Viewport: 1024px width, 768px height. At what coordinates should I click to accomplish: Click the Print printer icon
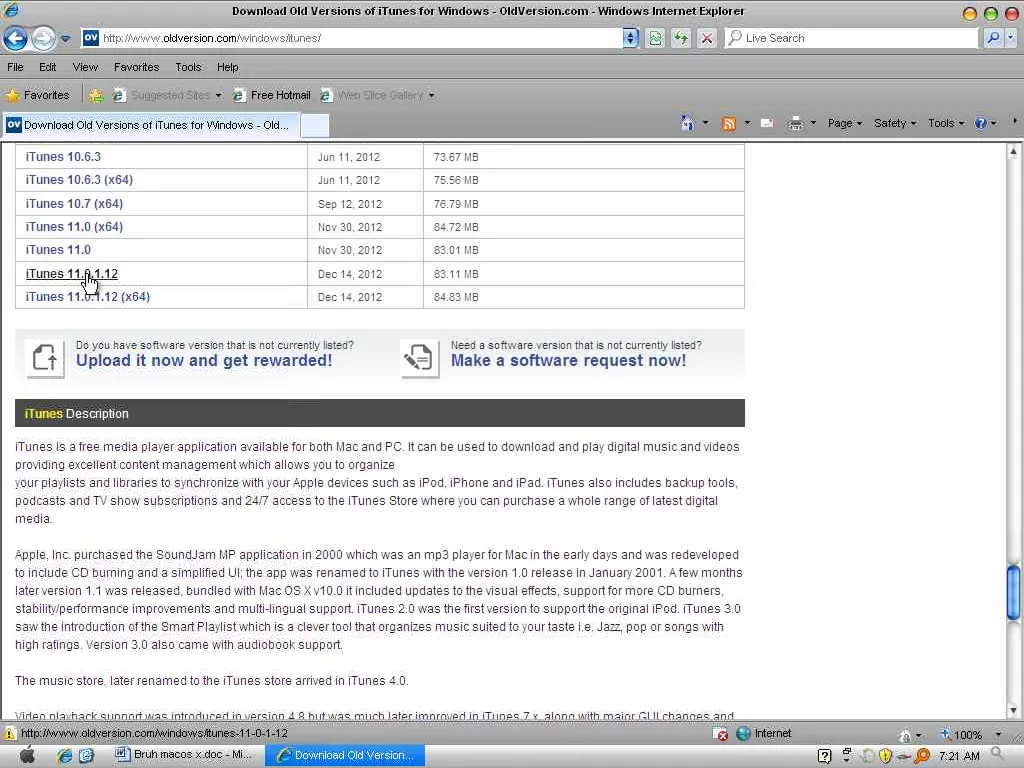pyautogui.click(x=795, y=123)
